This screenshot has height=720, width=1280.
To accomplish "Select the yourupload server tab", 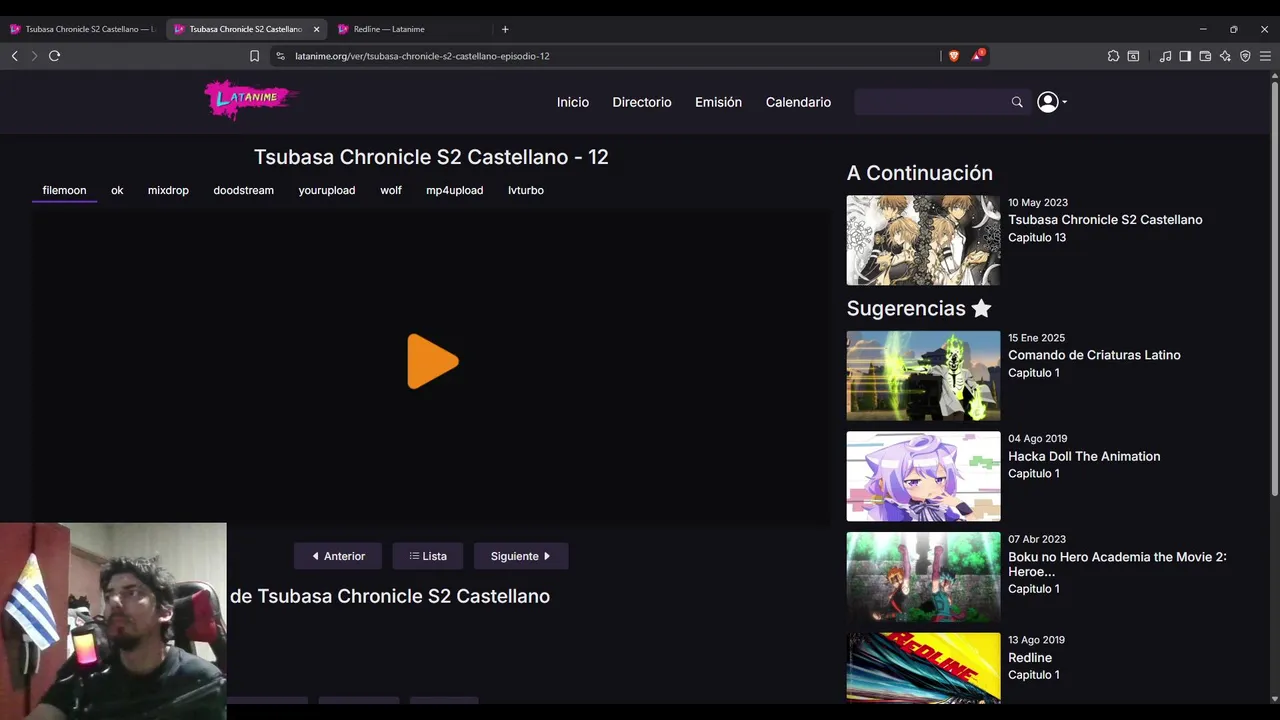I will pos(327,190).
